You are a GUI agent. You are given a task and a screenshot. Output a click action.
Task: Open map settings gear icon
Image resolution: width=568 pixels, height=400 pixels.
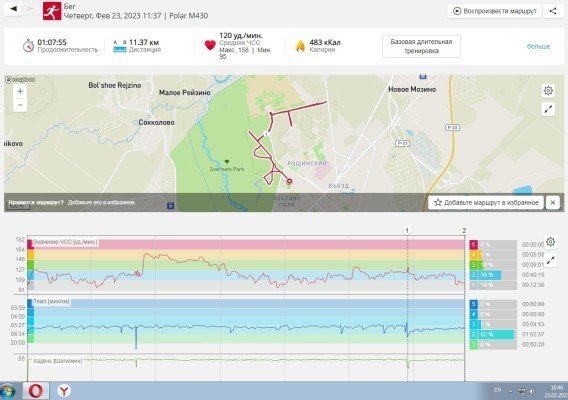point(548,91)
